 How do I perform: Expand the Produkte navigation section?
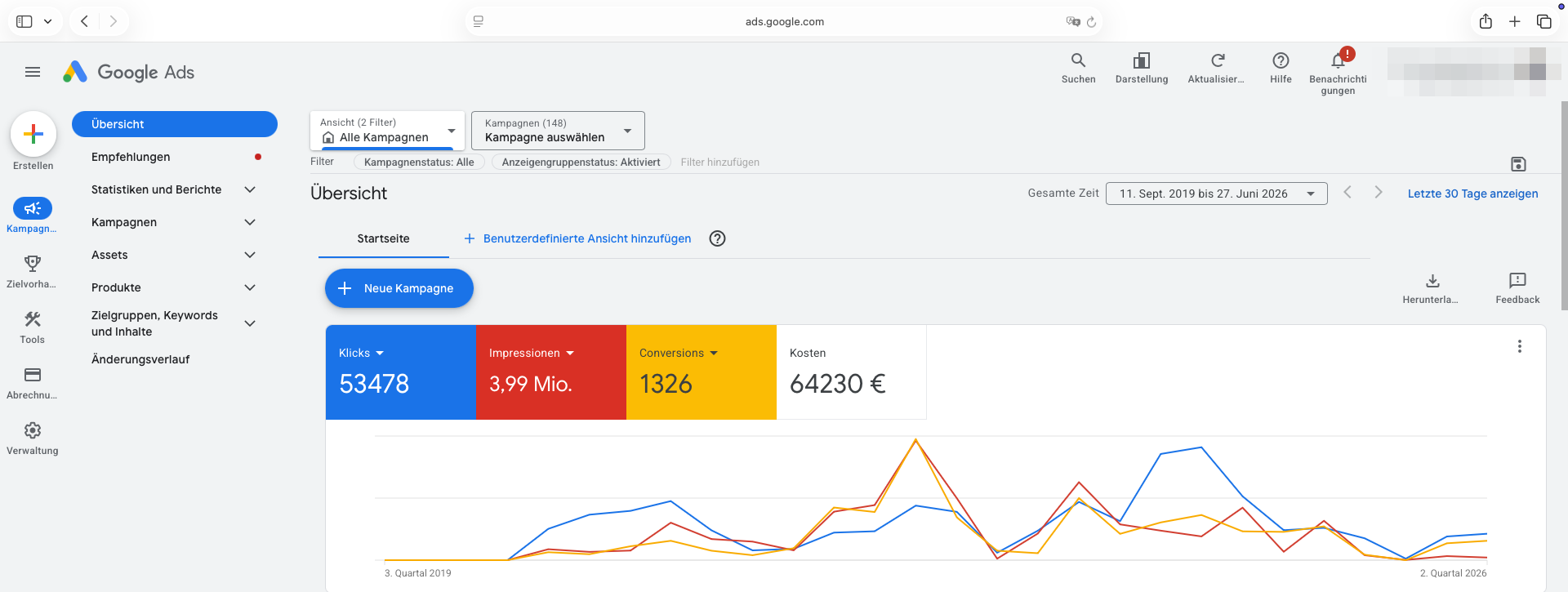click(x=250, y=287)
